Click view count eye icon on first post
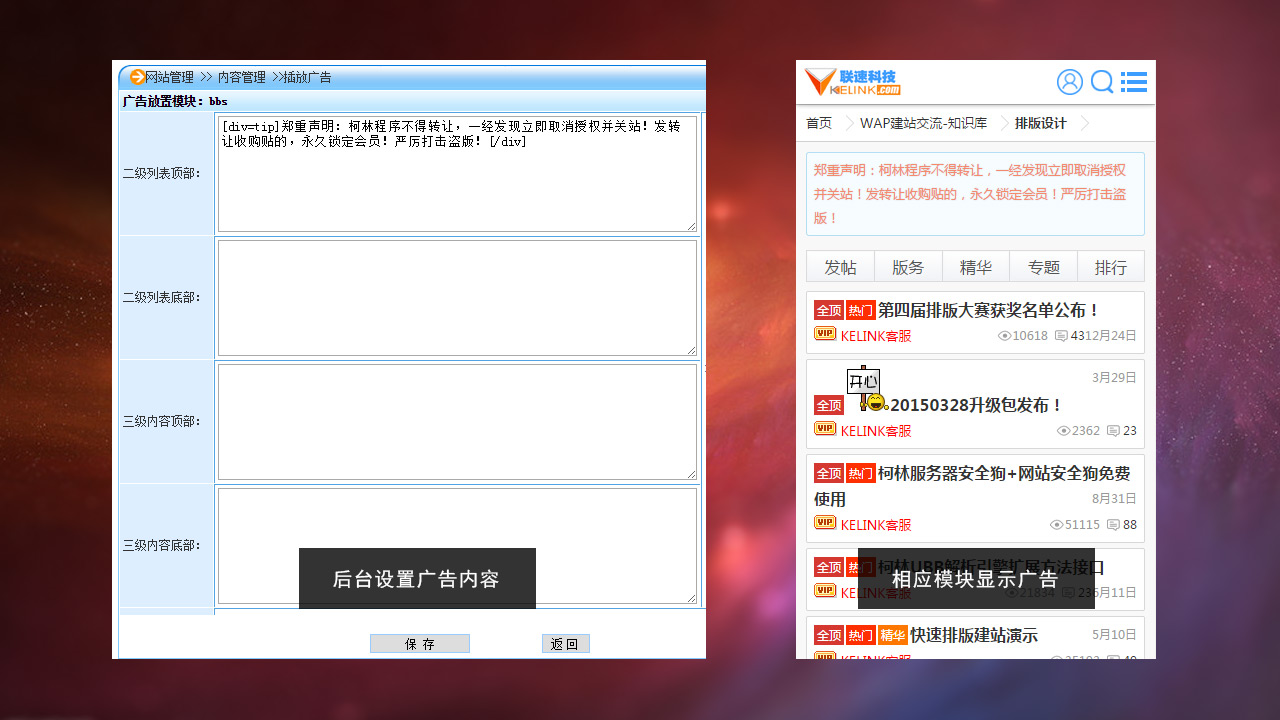This screenshot has height=720, width=1280. point(1004,336)
